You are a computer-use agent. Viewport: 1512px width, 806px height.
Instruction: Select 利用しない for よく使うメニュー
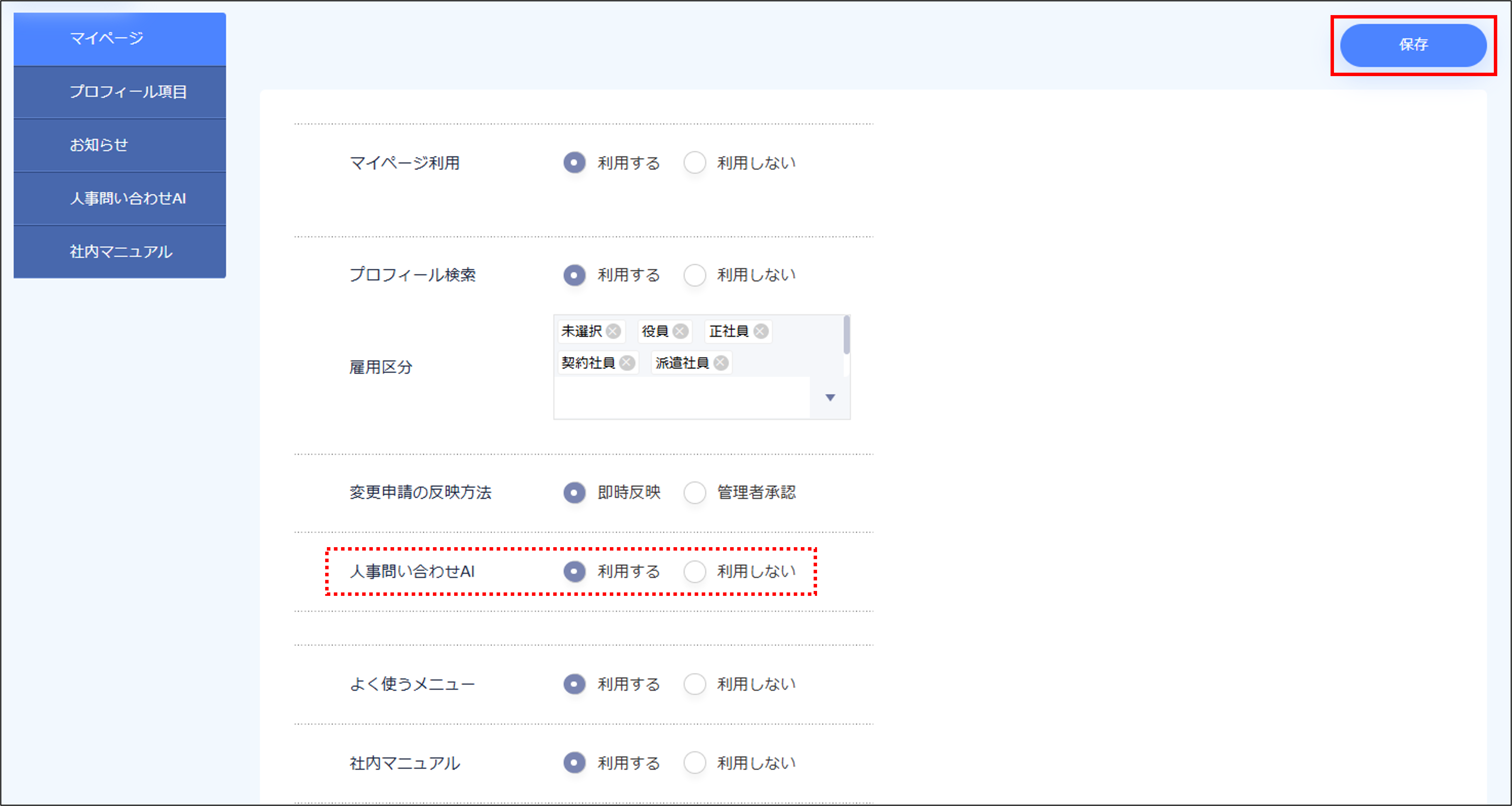pyautogui.click(x=695, y=684)
